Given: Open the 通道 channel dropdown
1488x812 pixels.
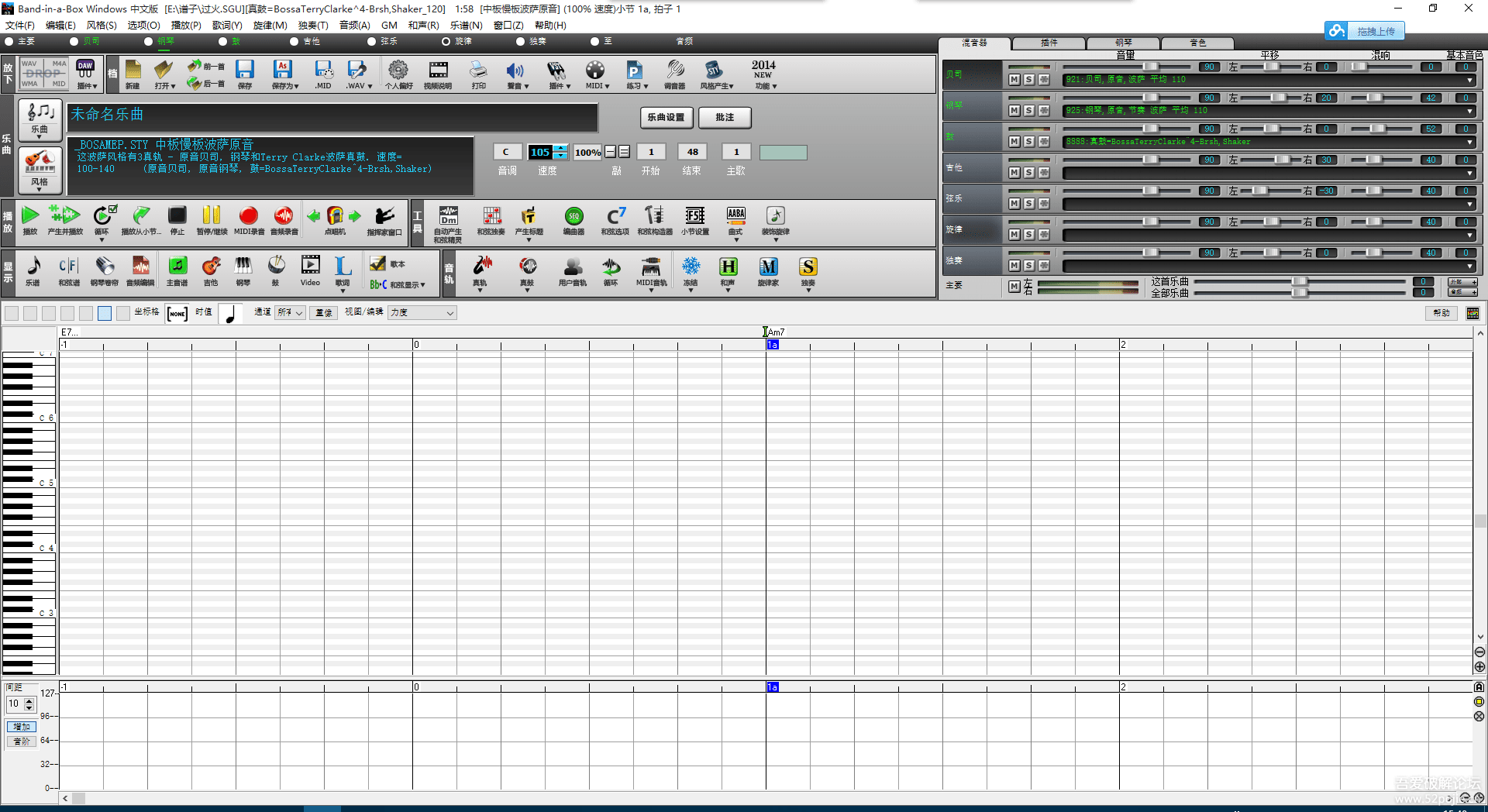Looking at the screenshot, I should (x=290, y=313).
